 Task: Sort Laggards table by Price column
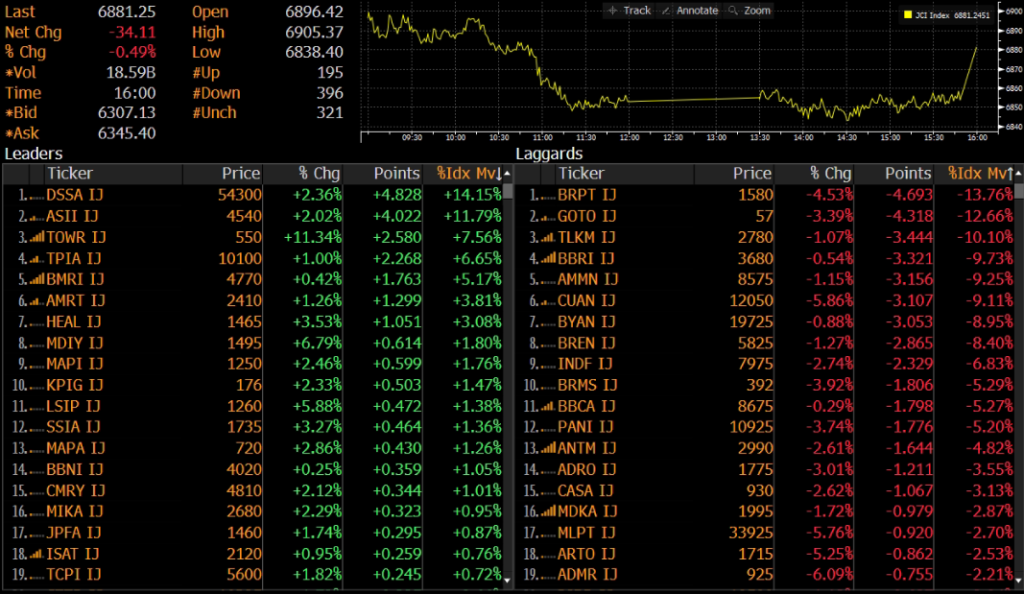pos(752,174)
